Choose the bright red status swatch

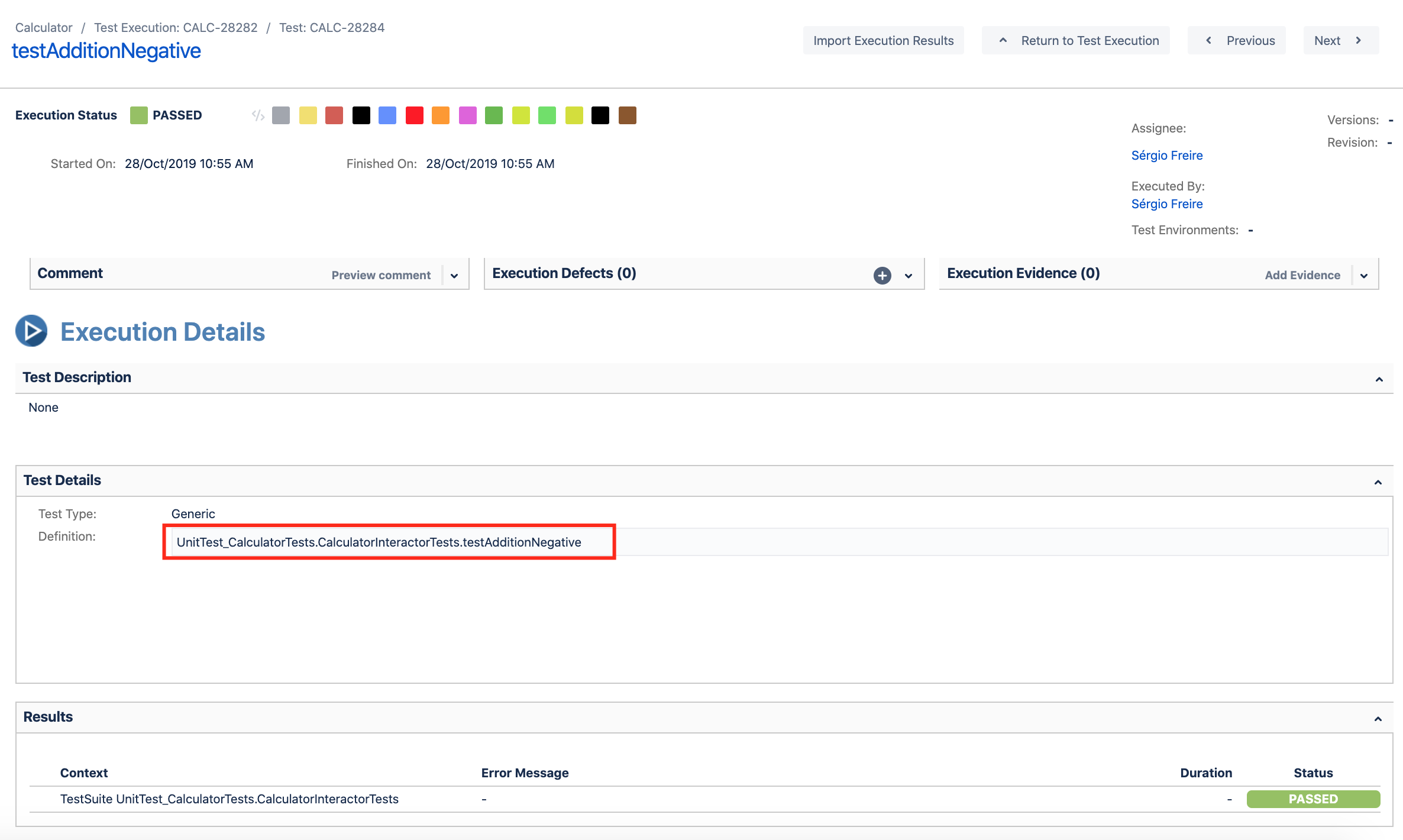point(414,115)
